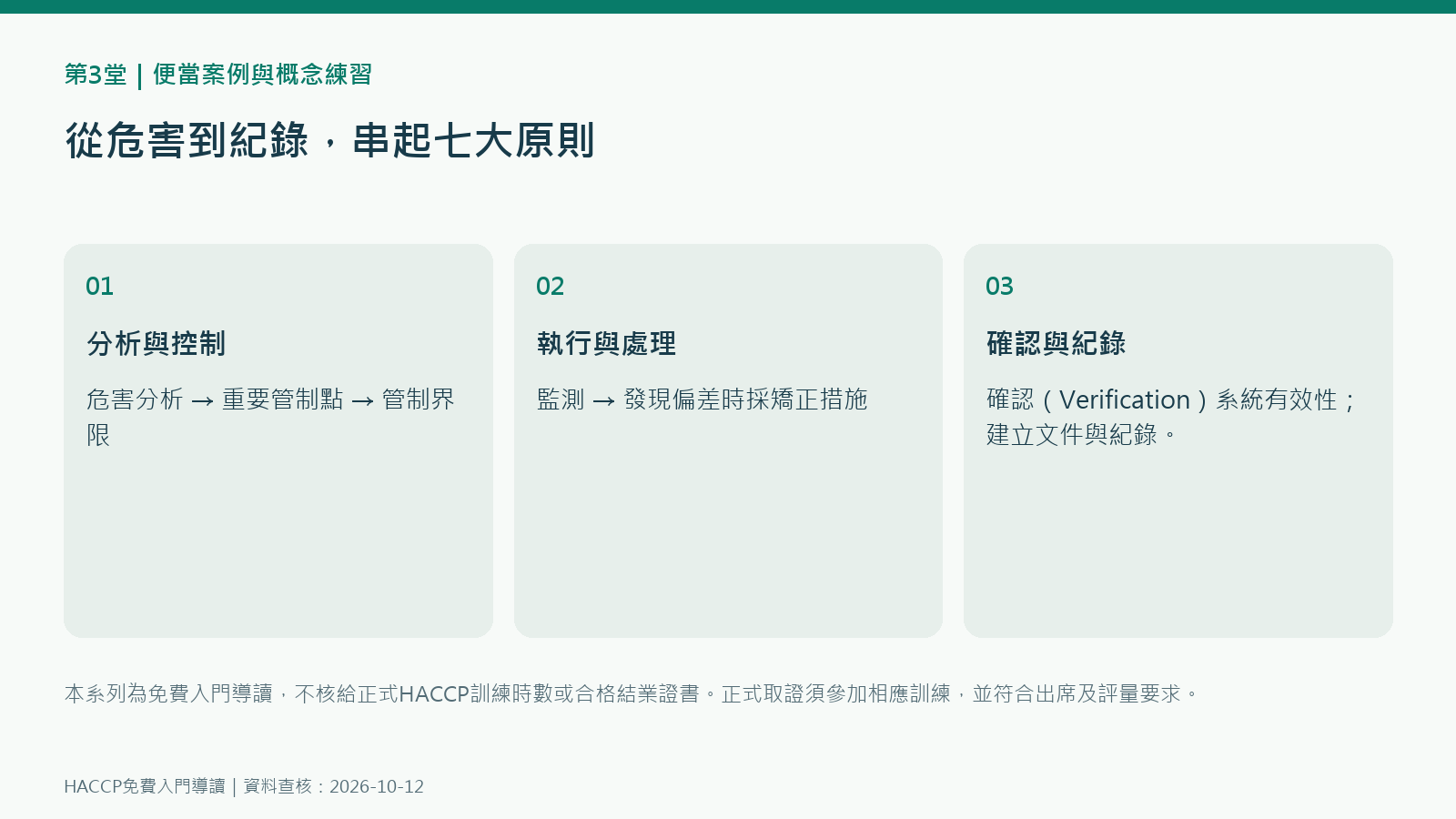Click the disclaimer beginning 本系列為免費入門導讀
The width and height of the screenshot is (1456, 819).
(632, 694)
